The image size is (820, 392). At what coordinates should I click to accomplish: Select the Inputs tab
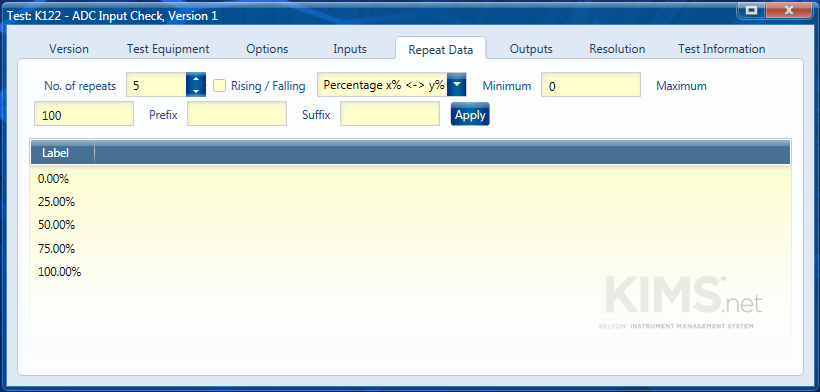pos(350,49)
